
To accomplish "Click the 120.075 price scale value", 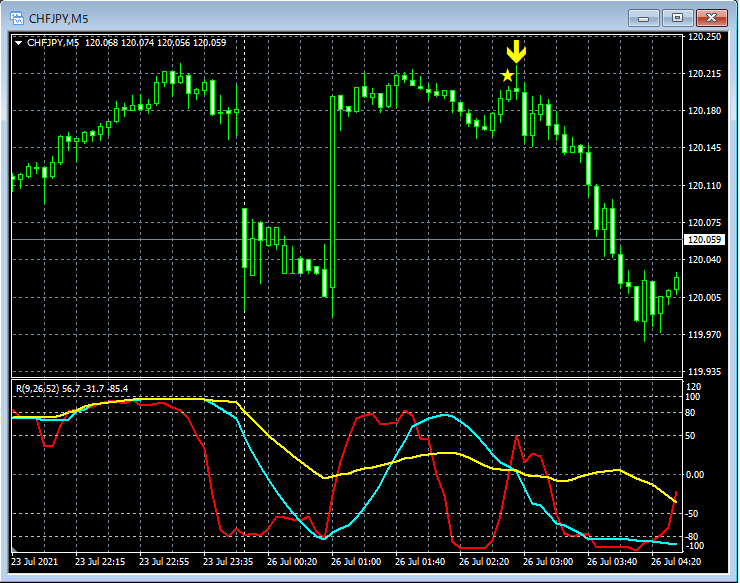I will pos(705,222).
